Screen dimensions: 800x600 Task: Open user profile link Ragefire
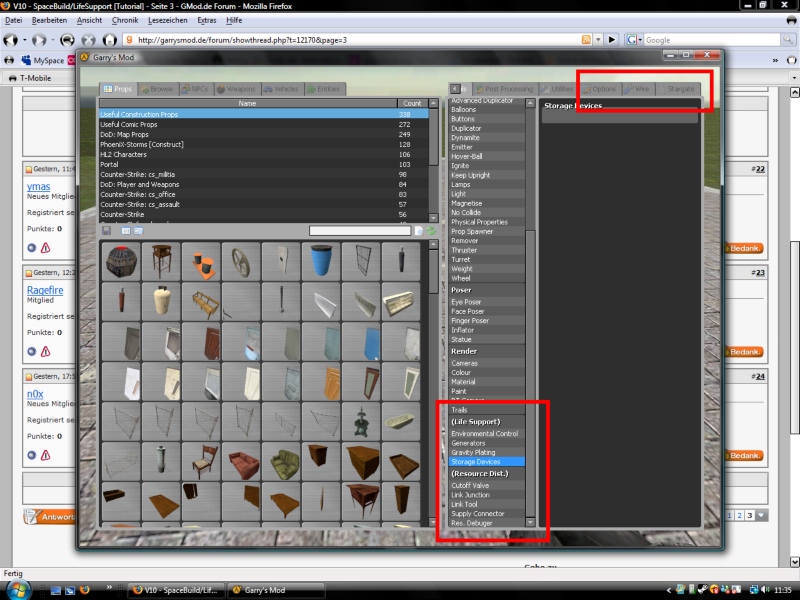[x=45, y=291]
